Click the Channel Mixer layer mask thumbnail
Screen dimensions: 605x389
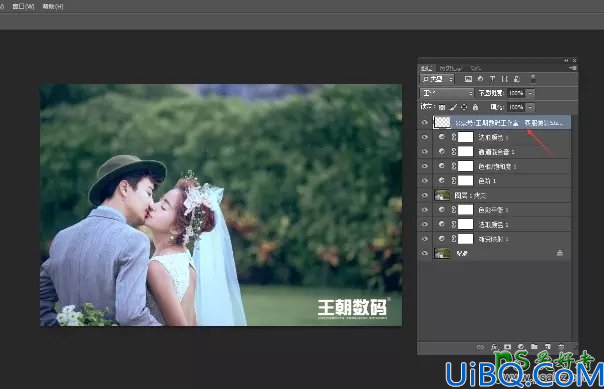[x=465, y=152]
